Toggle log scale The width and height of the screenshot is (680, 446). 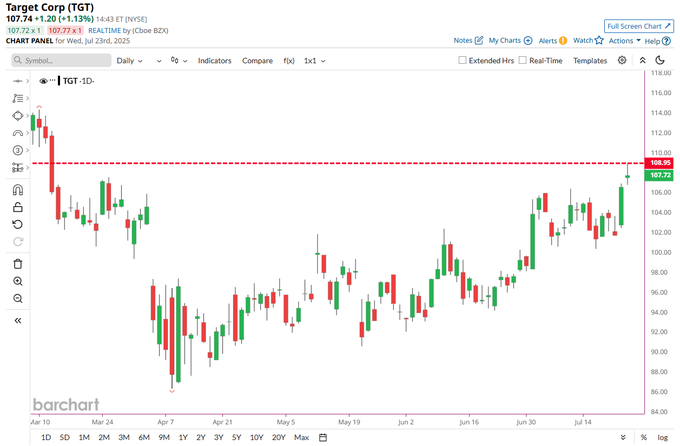click(x=662, y=437)
